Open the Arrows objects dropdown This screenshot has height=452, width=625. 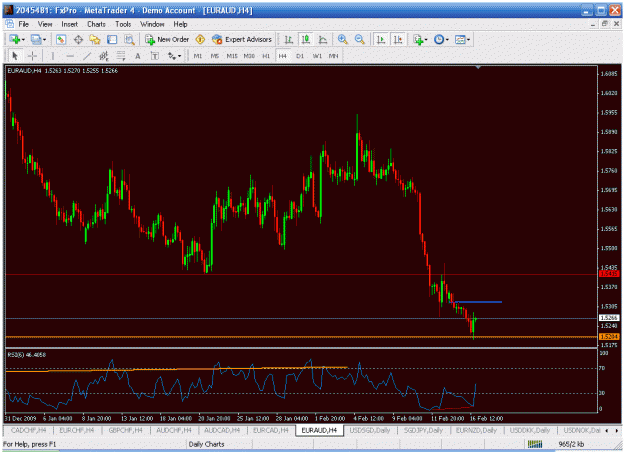tap(174, 56)
